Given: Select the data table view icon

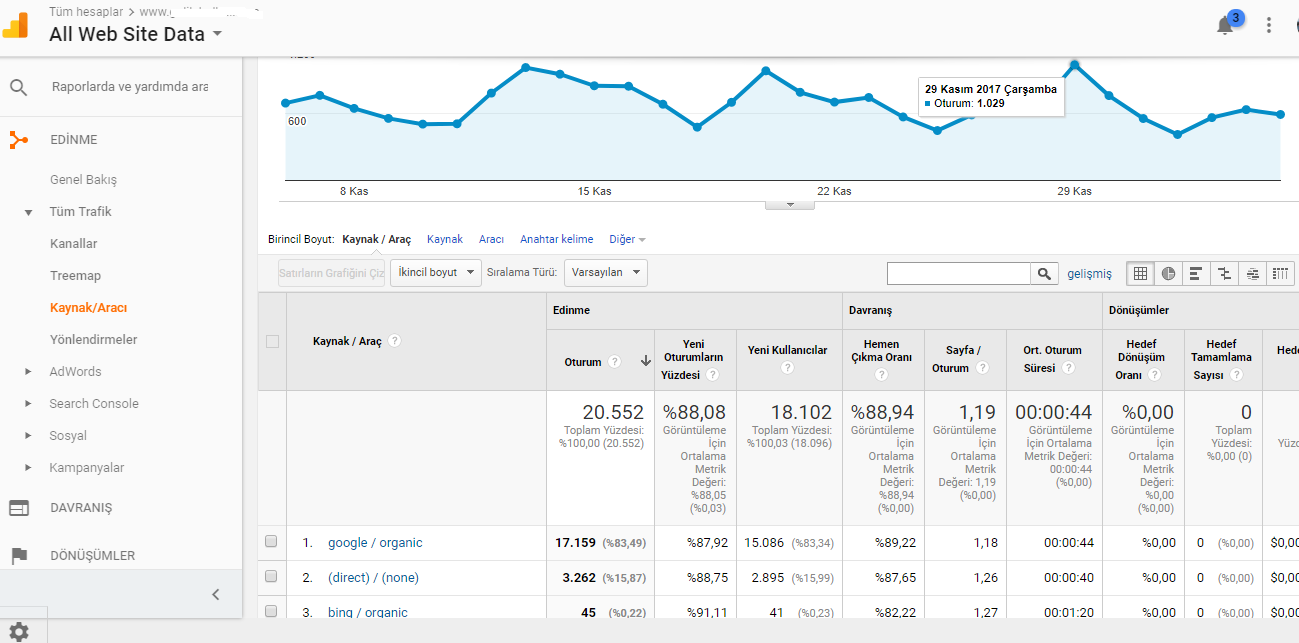Looking at the screenshot, I should tap(1140, 273).
